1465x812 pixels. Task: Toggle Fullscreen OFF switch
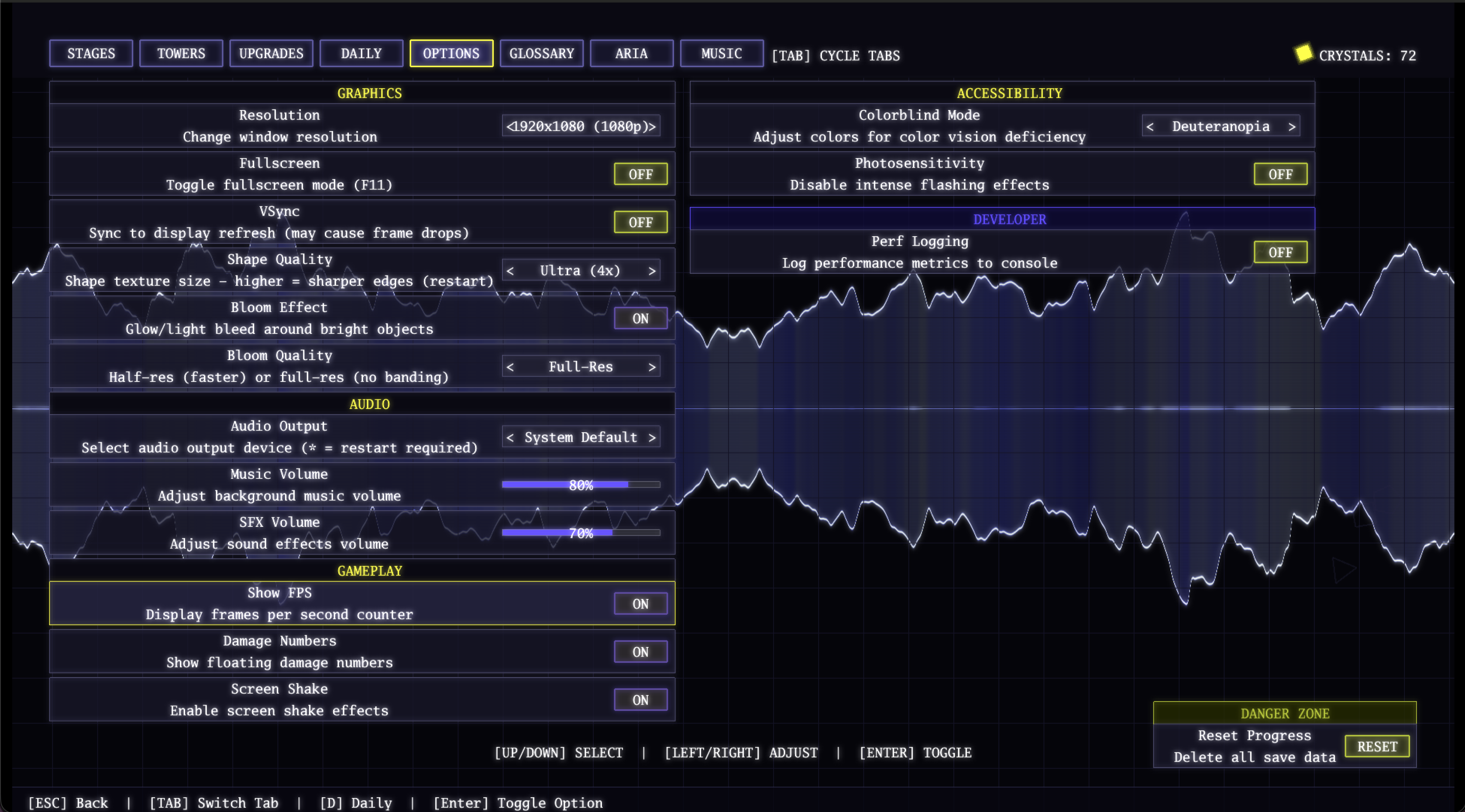pos(640,174)
